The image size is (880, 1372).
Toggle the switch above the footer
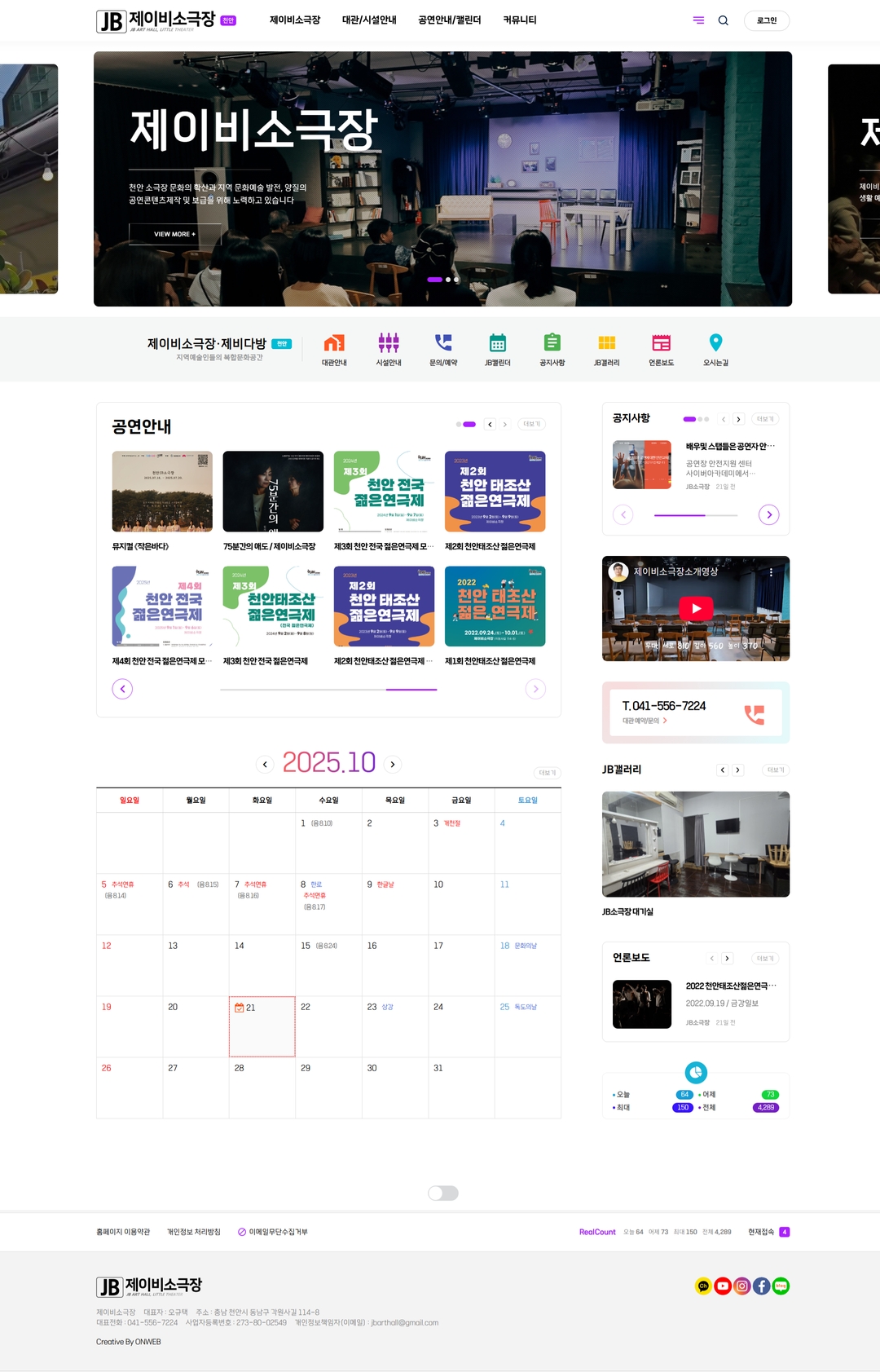point(443,1193)
